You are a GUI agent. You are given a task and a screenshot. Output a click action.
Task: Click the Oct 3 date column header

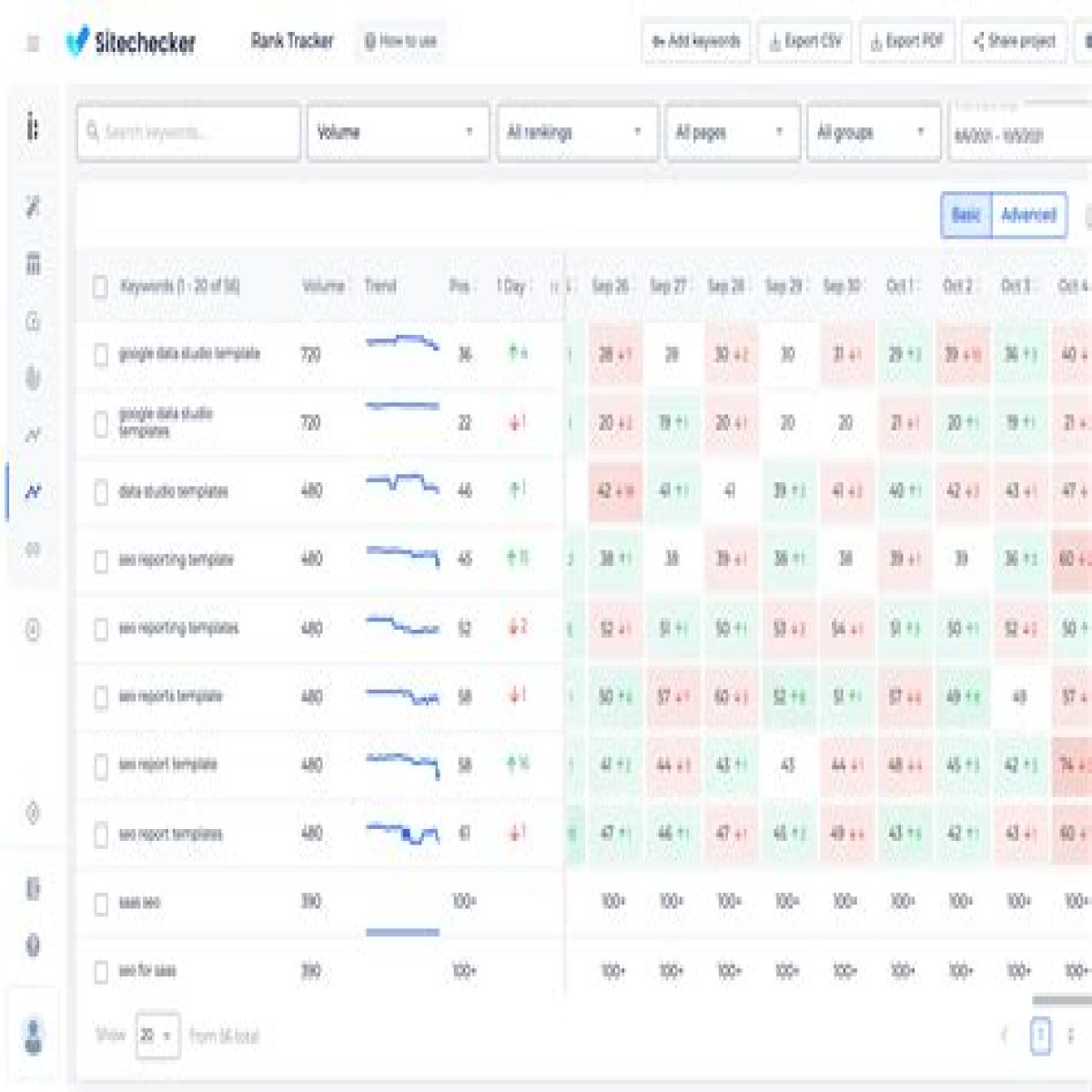click(x=1016, y=286)
